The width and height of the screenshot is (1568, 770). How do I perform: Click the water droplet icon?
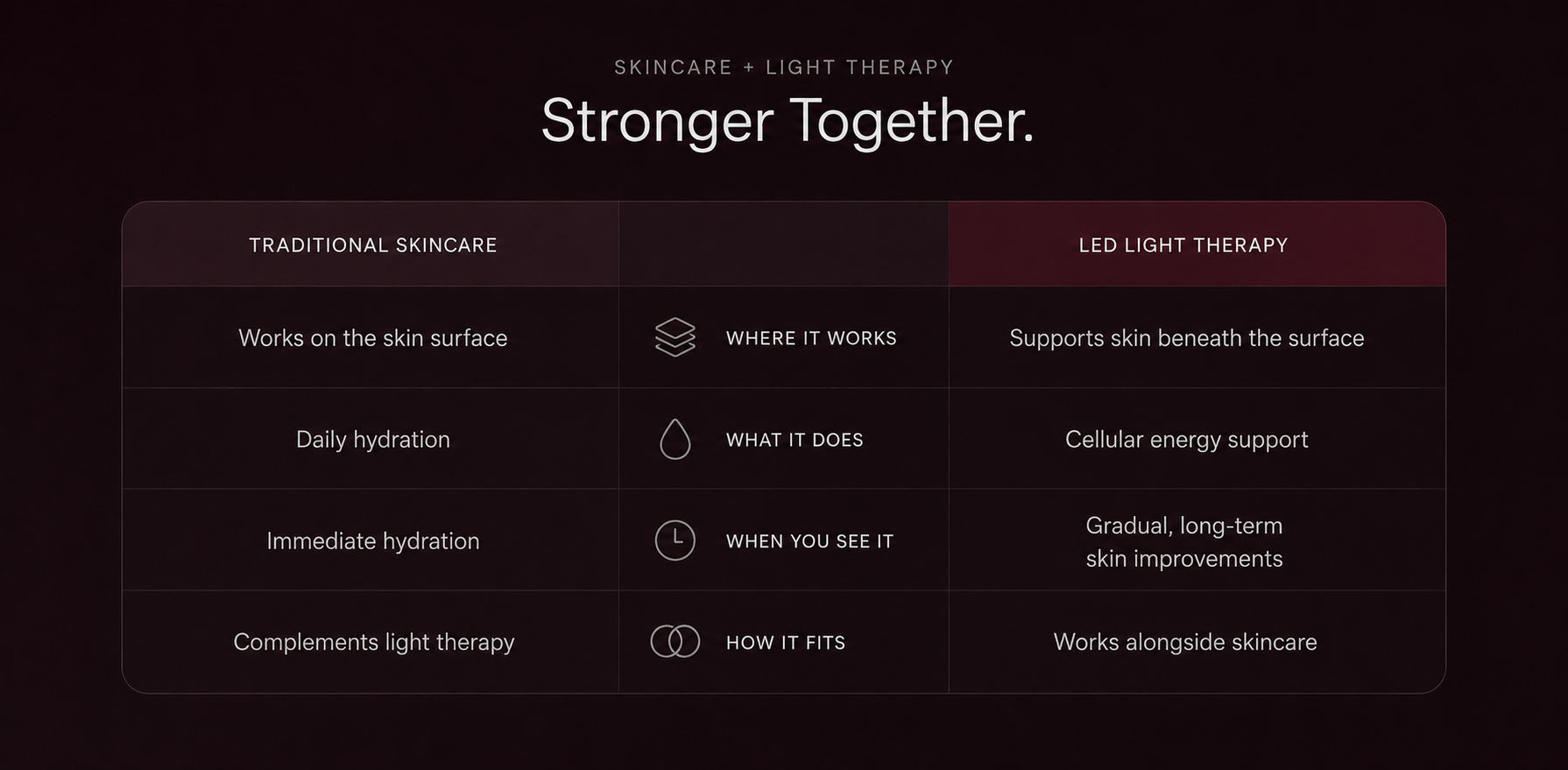(x=675, y=439)
